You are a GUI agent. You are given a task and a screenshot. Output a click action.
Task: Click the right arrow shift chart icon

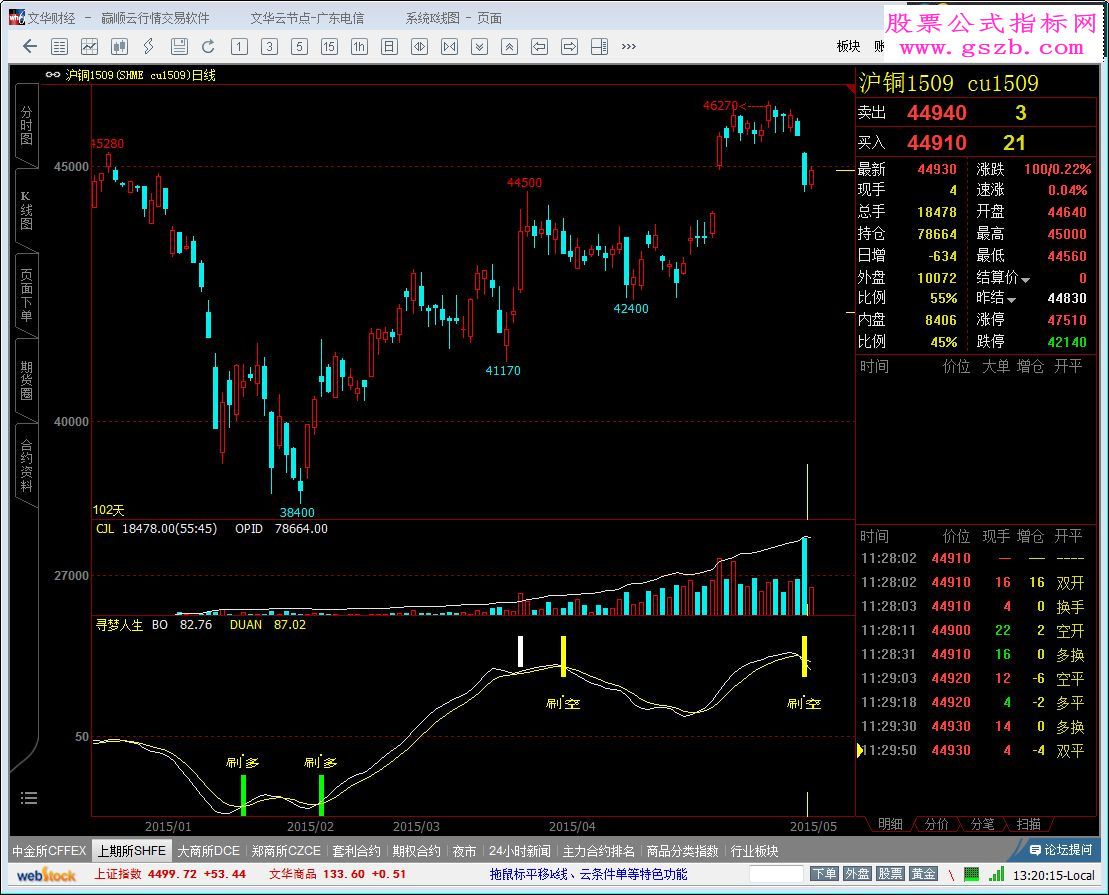[x=569, y=47]
